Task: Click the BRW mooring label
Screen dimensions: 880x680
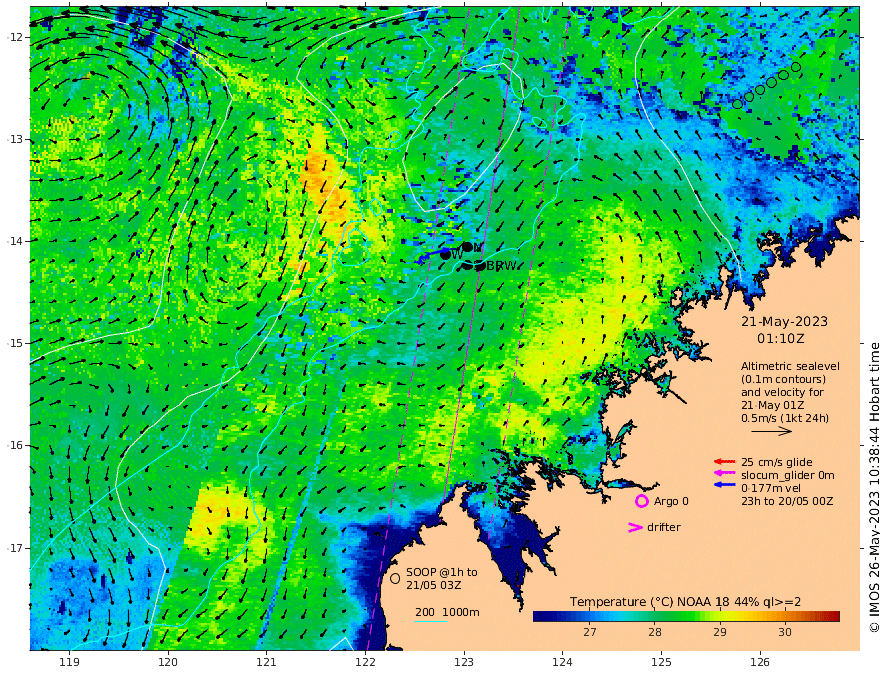Action: pos(501,266)
